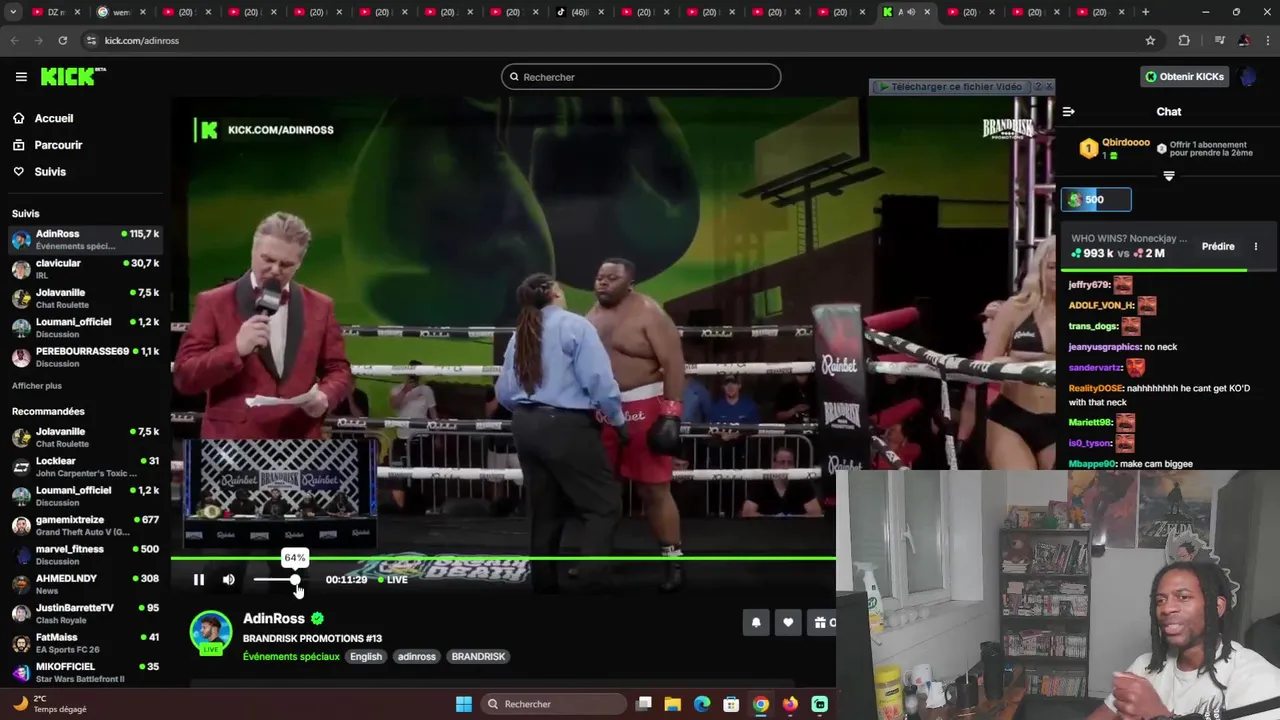This screenshot has height=720, width=1280.
Task: Open the prediction three-dot options menu
Action: 1256,246
